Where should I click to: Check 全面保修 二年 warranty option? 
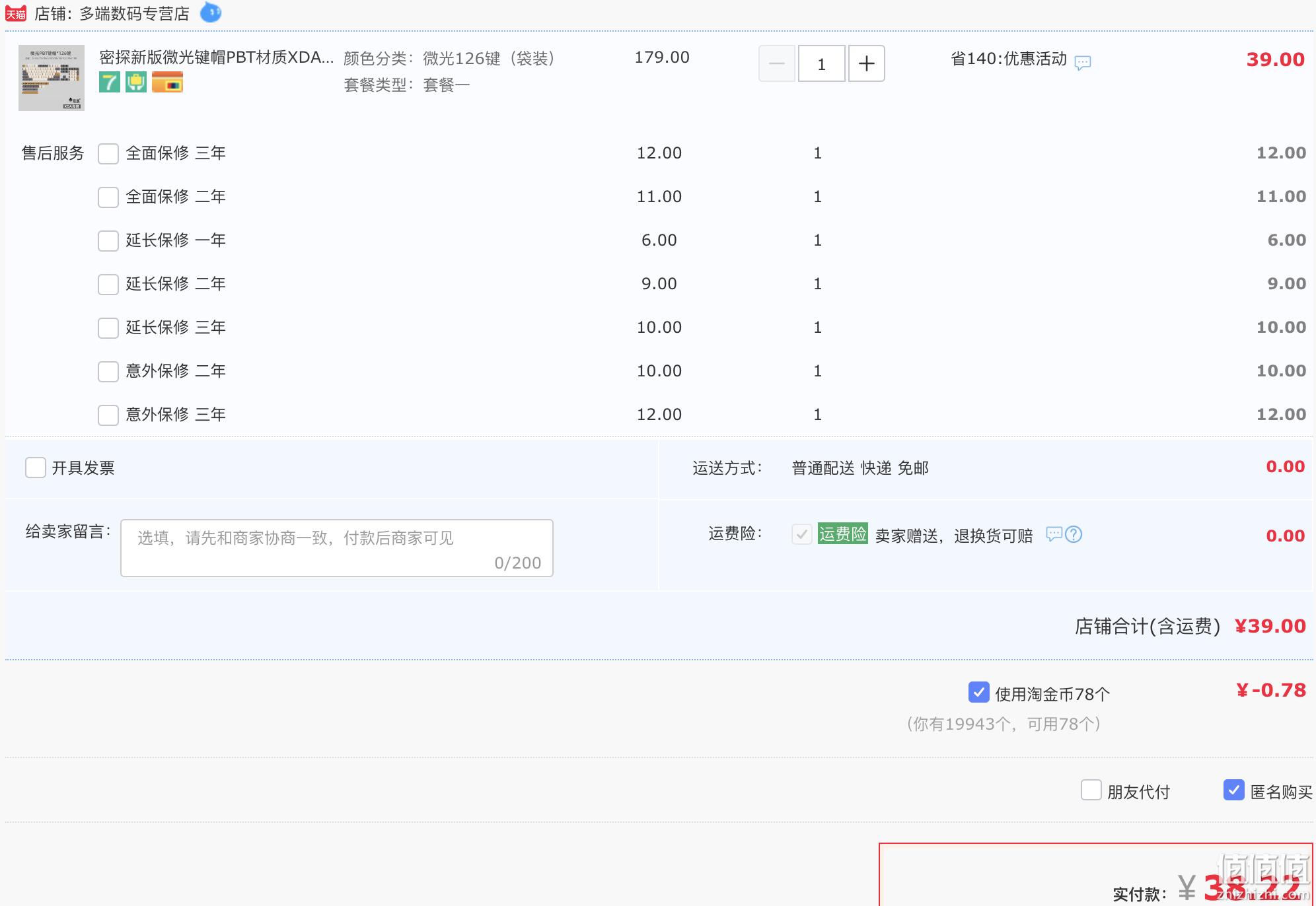[x=108, y=197]
